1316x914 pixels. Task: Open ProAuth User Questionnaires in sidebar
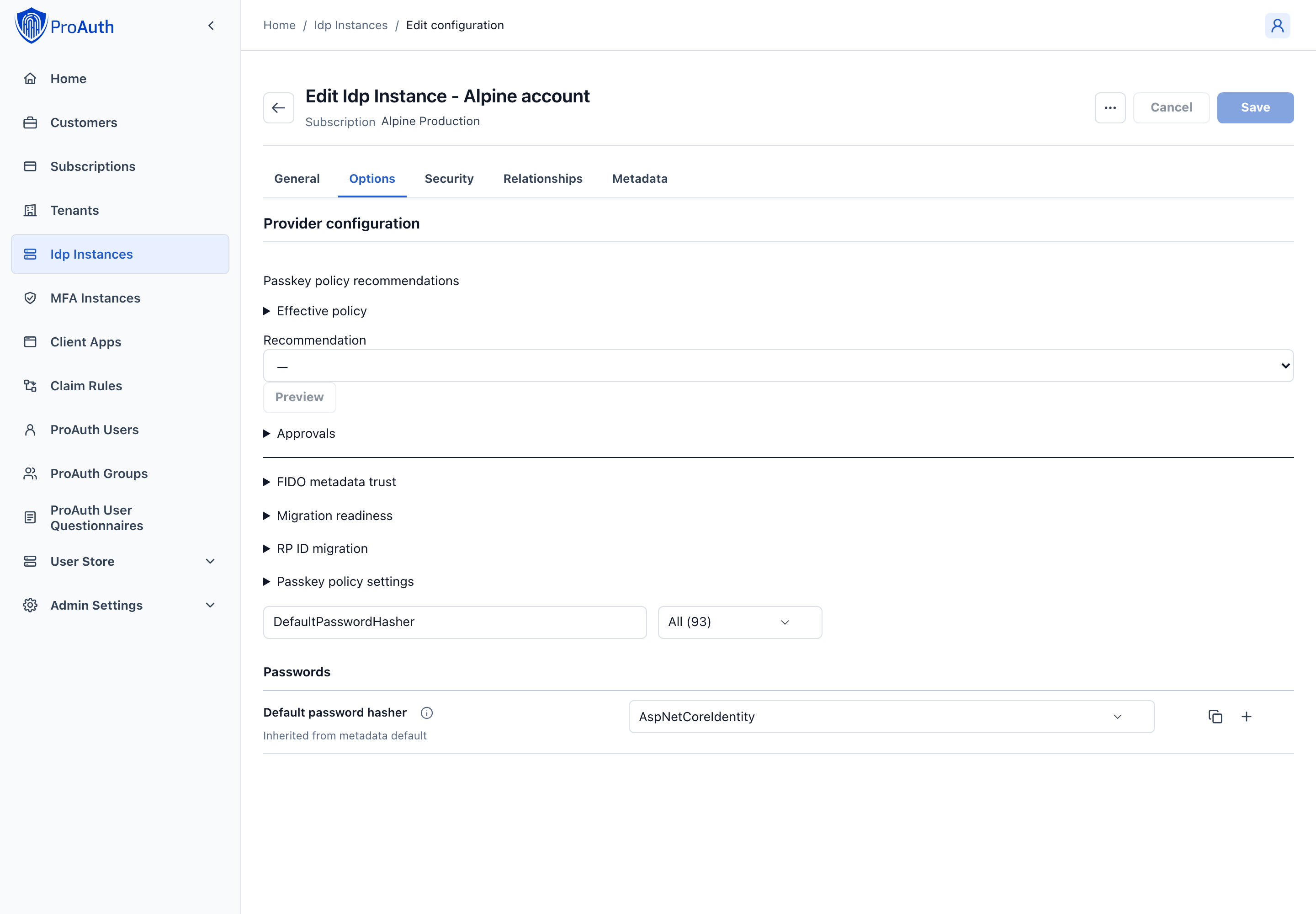pos(120,518)
